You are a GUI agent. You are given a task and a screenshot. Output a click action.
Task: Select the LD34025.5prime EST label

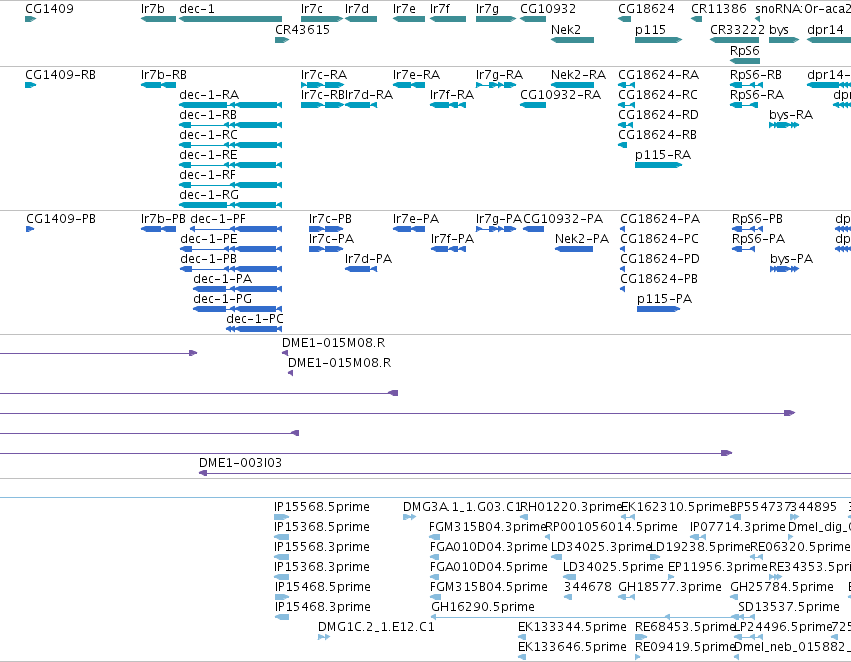point(613,567)
